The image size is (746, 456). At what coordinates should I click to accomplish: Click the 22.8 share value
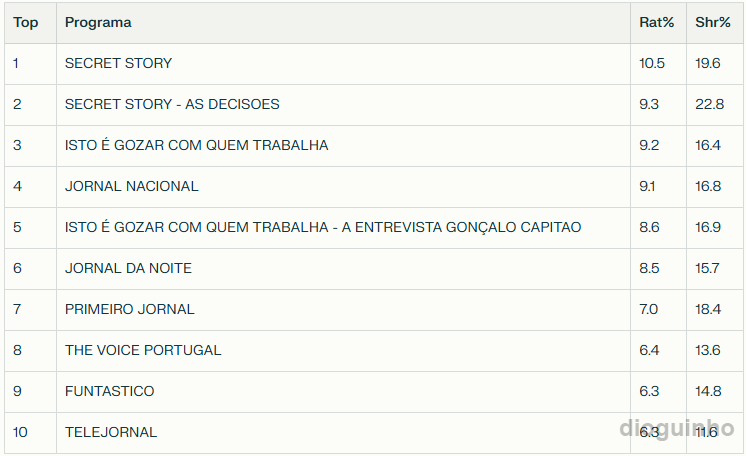point(709,104)
